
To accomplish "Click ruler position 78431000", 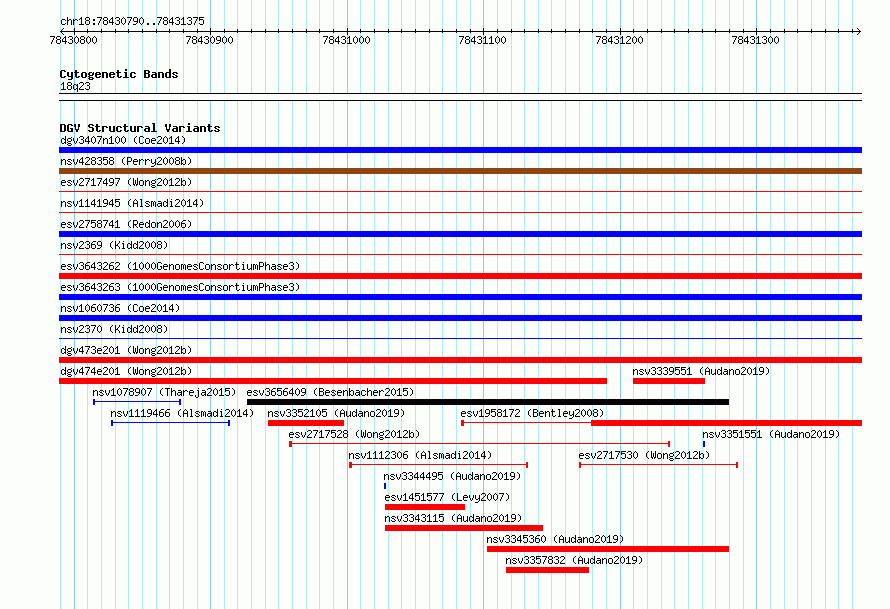I will coord(346,40).
